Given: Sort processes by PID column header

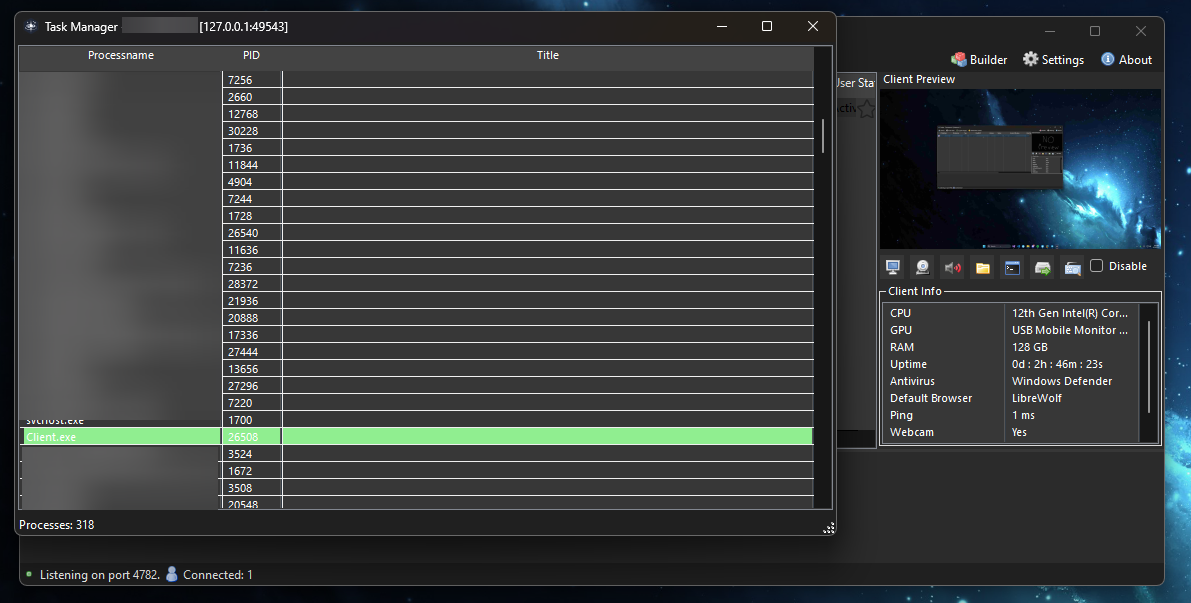Looking at the screenshot, I should coord(251,55).
